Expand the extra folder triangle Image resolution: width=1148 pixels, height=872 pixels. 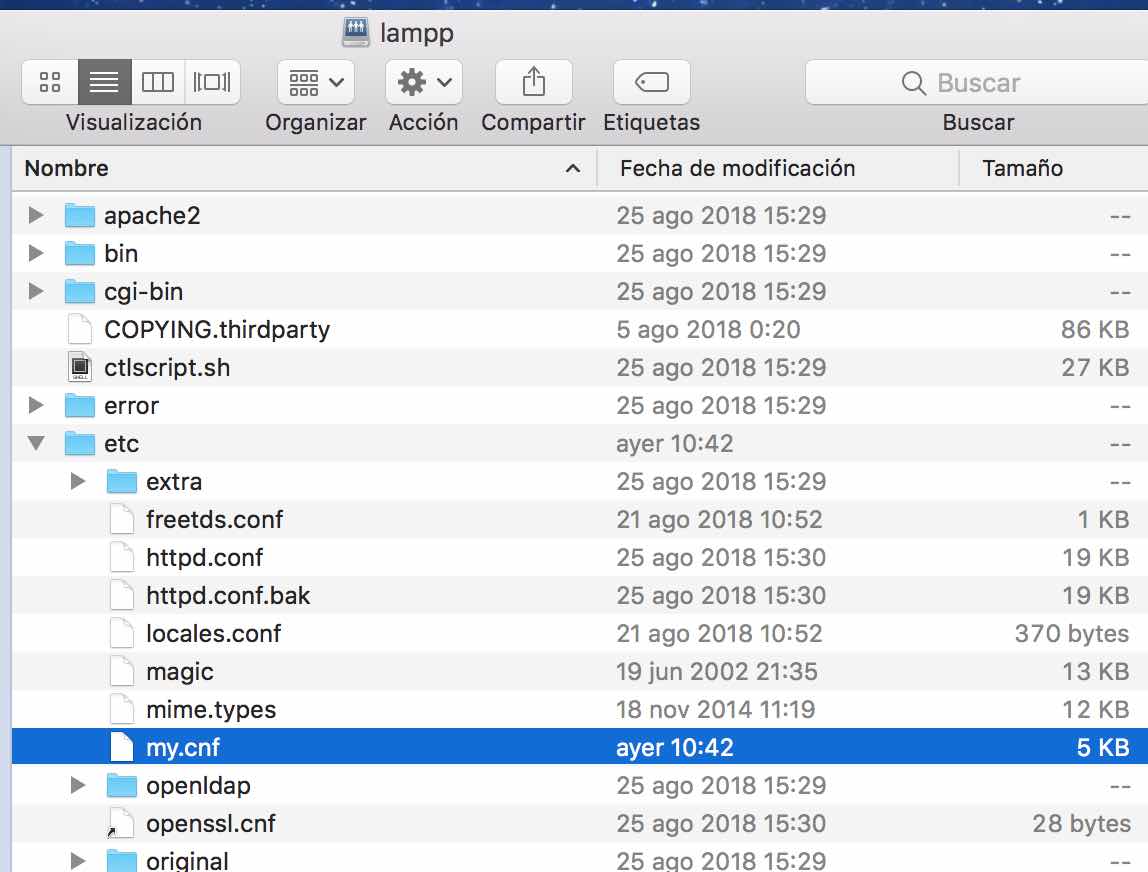(79, 481)
